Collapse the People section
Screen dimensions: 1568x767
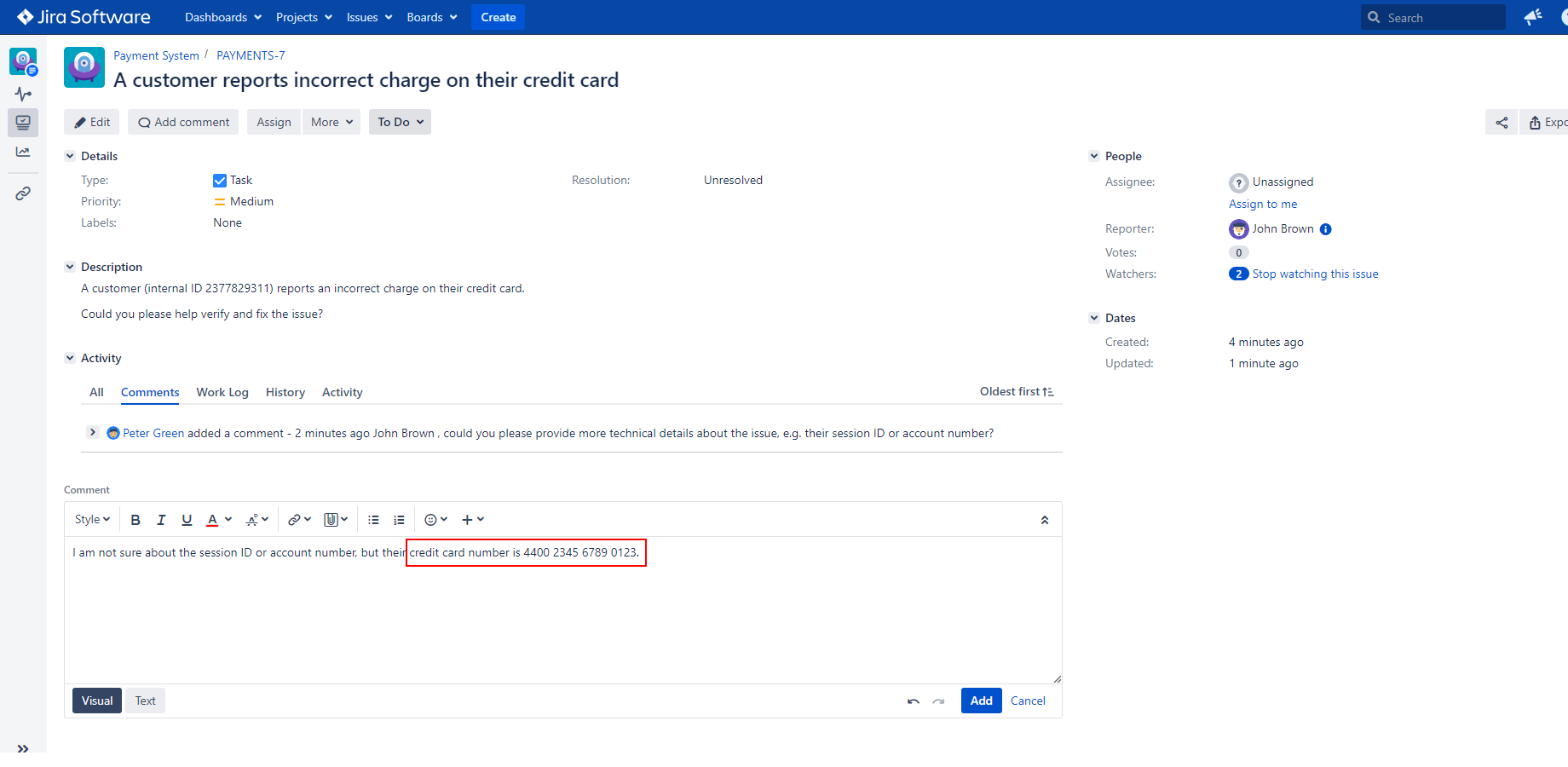pyautogui.click(x=1094, y=156)
